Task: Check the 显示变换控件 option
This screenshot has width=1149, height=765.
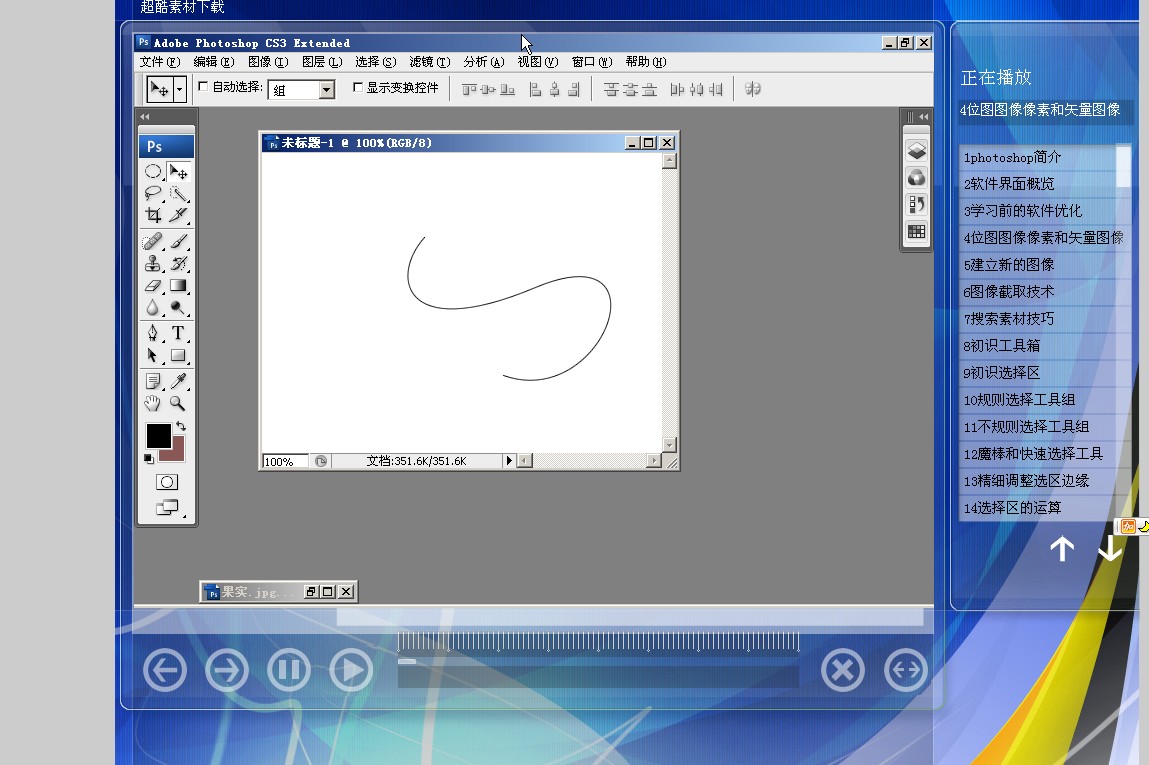Action: click(358, 87)
